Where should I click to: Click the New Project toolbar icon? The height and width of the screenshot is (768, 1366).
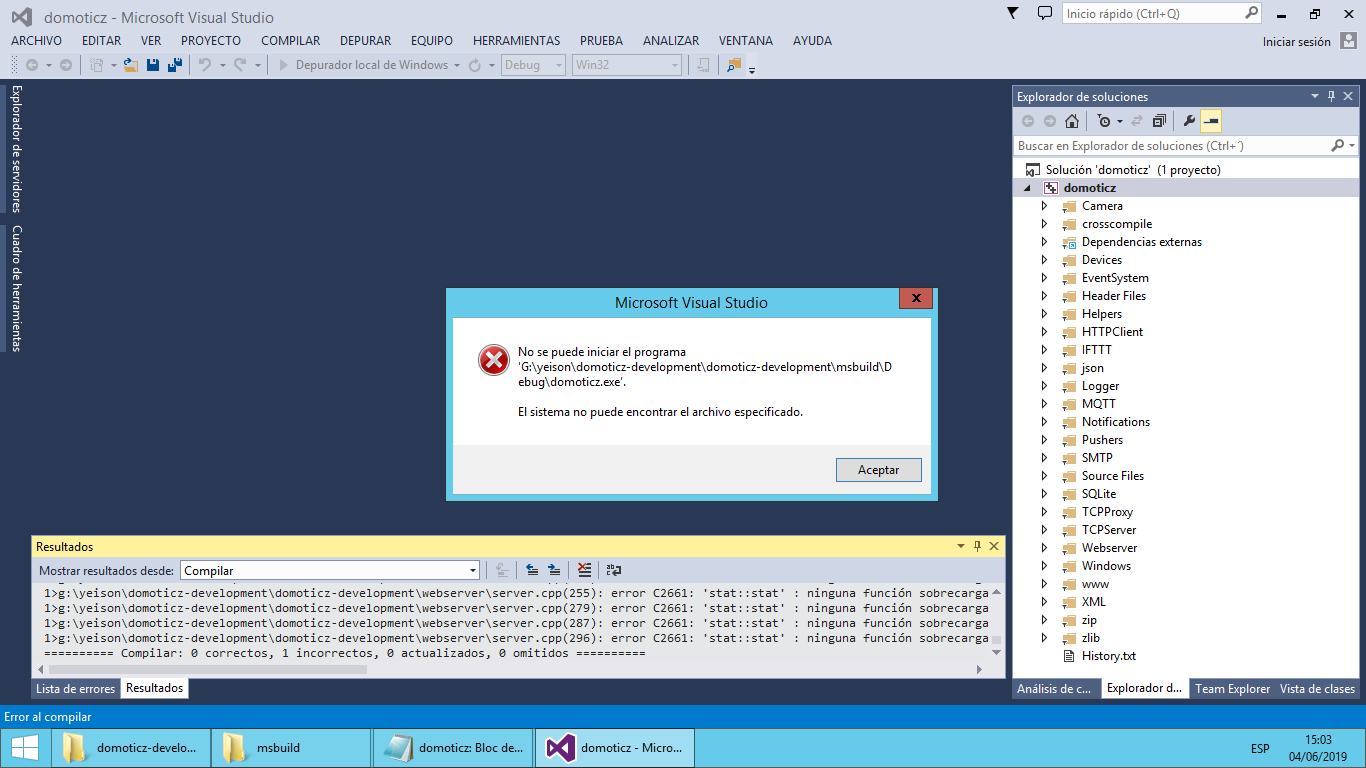tap(97, 65)
